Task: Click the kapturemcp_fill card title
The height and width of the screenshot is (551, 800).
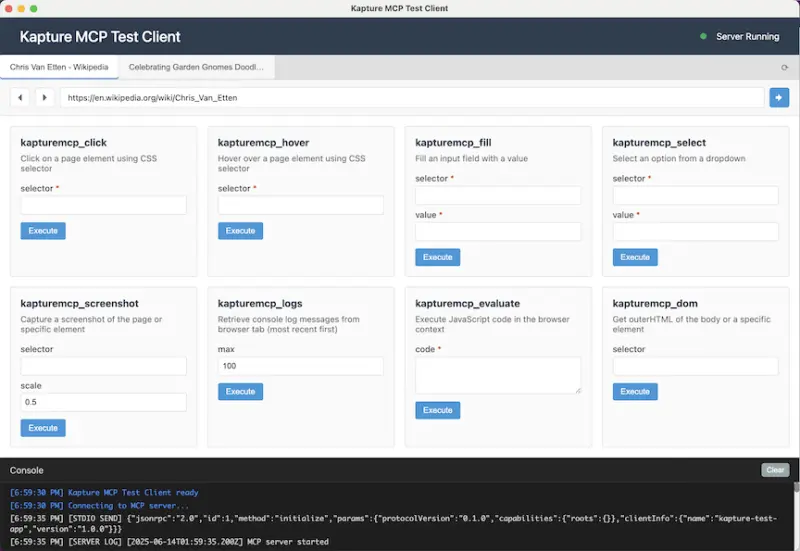Action: click(453, 142)
